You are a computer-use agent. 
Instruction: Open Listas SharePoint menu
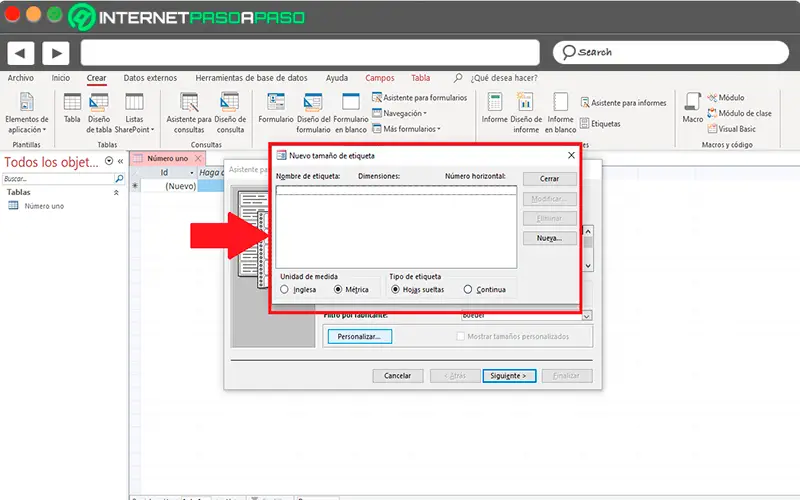click(134, 113)
